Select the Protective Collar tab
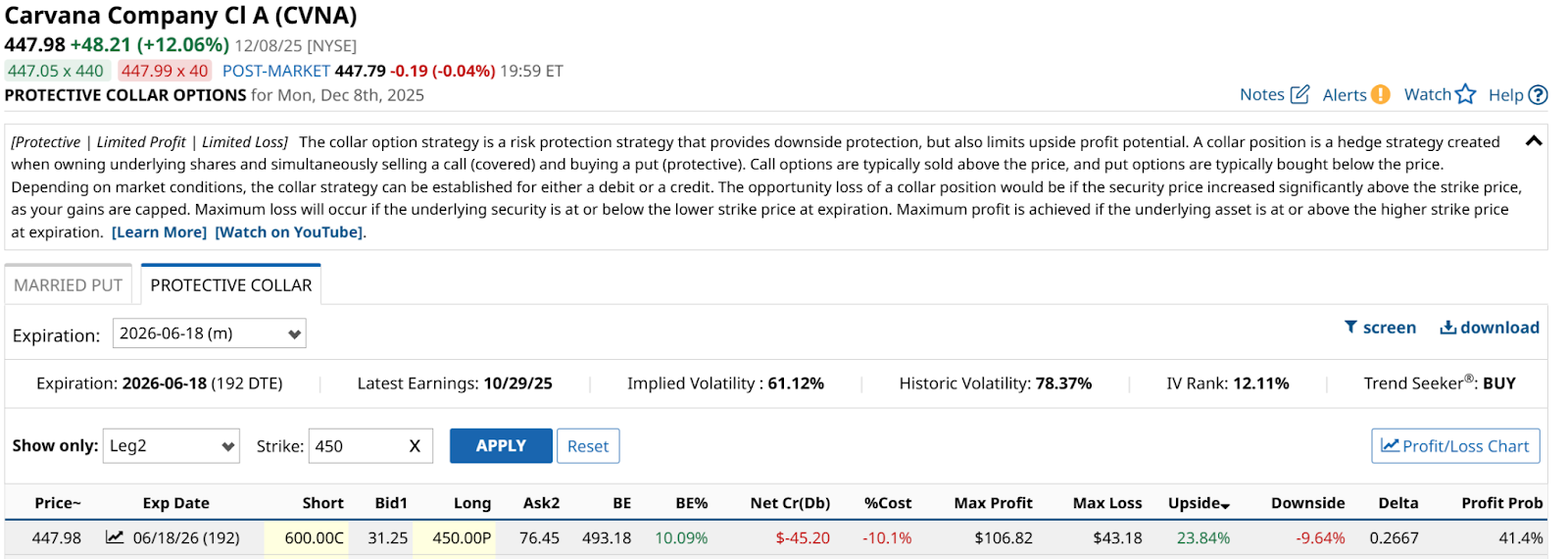Screen dimensions: 1568x559 point(231,285)
